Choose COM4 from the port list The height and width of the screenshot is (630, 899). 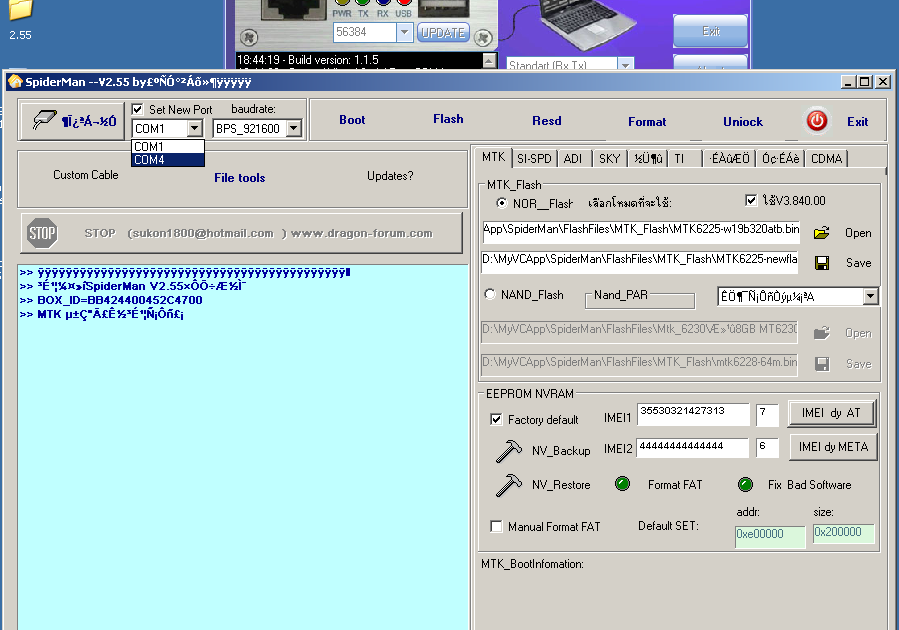click(x=167, y=160)
